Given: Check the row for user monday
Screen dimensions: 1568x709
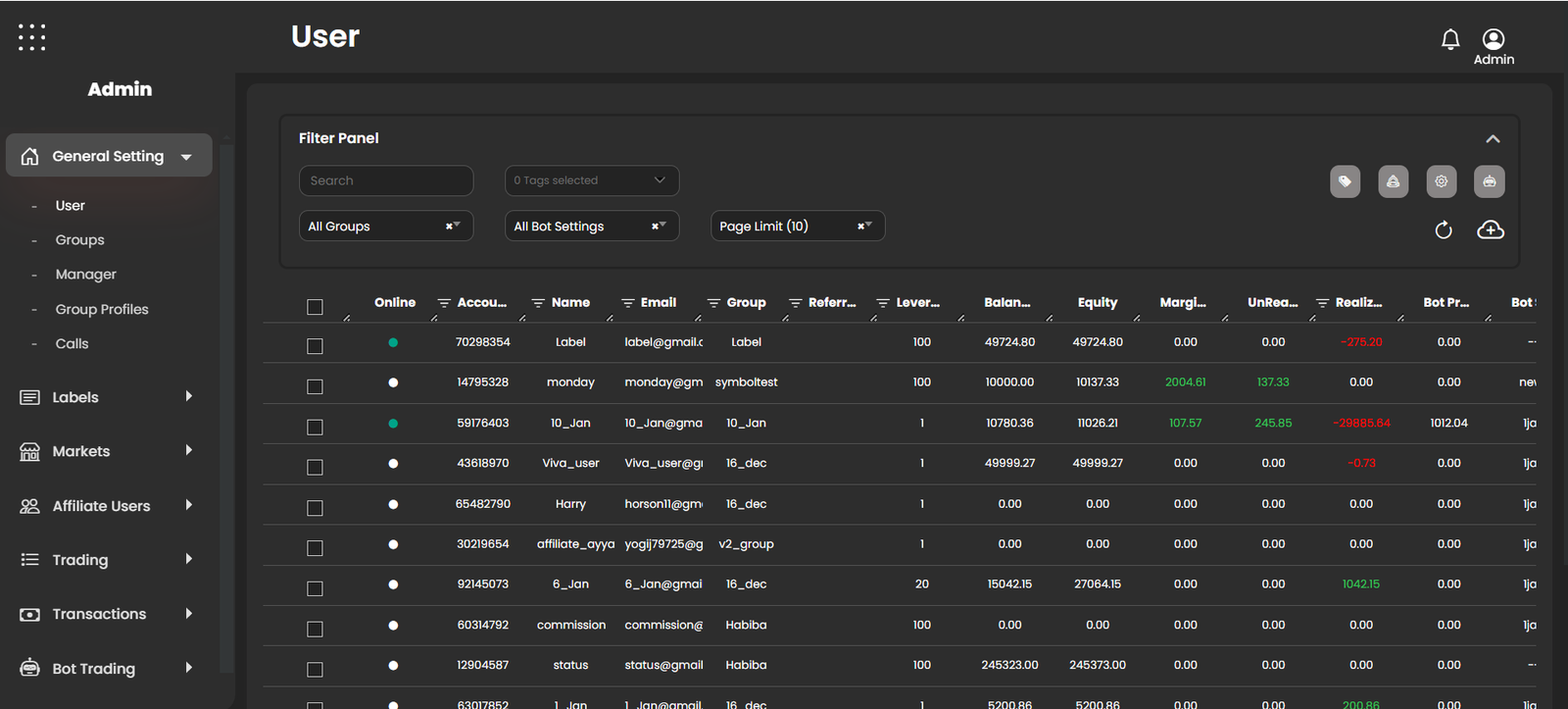Looking at the screenshot, I should [315, 386].
